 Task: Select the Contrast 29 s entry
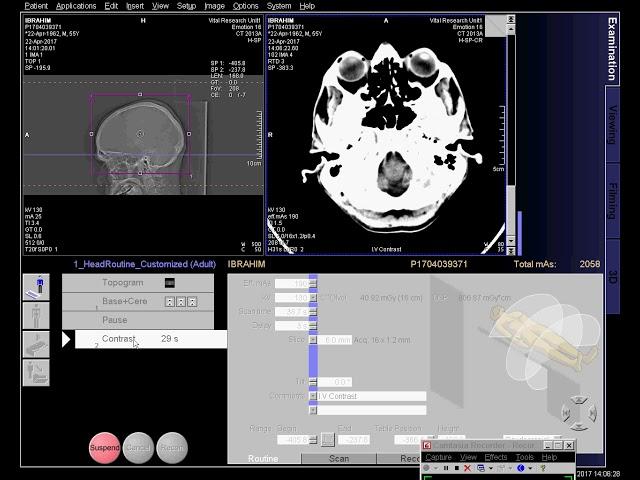point(151,339)
